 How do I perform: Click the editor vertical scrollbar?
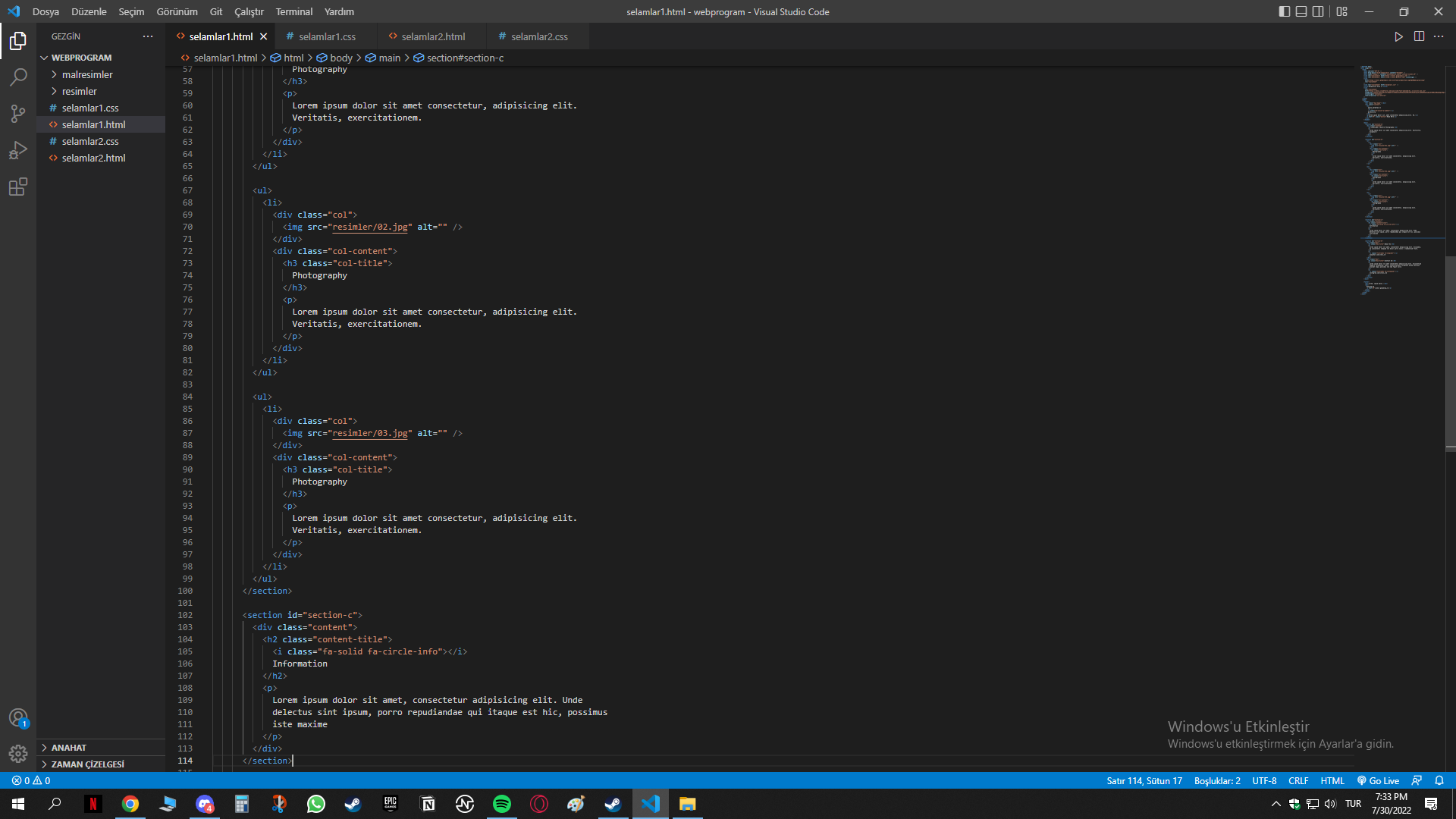pyautogui.click(x=1450, y=353)
